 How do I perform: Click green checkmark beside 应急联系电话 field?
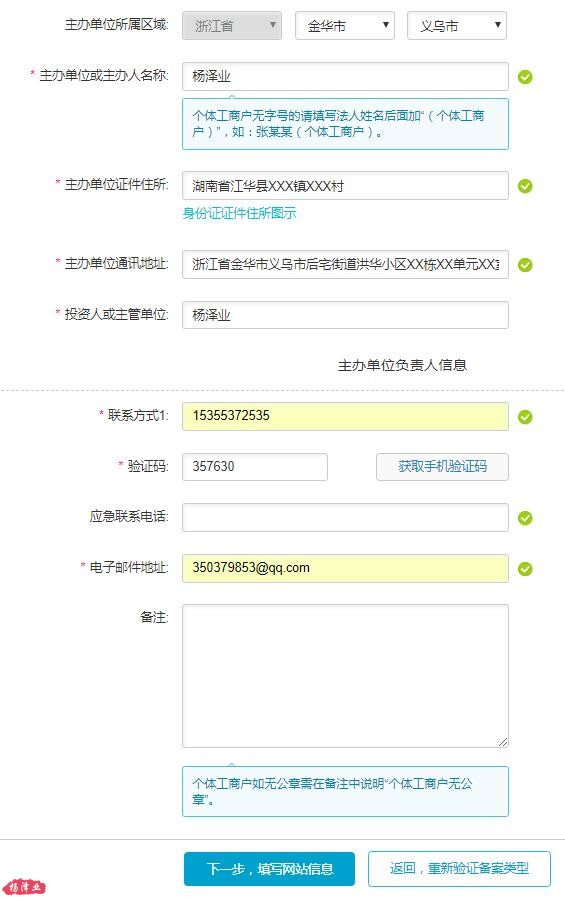pyautogui.click(x=525, y=518)
